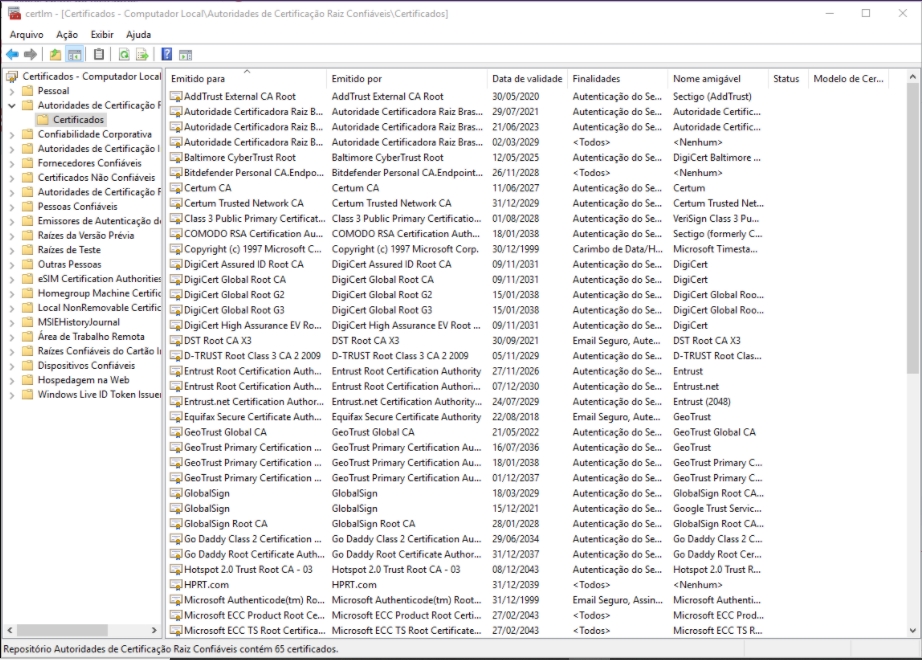Select Outras Pessoas in the tree
This screenshot has height=660, width=922.
tap(69, 264)
